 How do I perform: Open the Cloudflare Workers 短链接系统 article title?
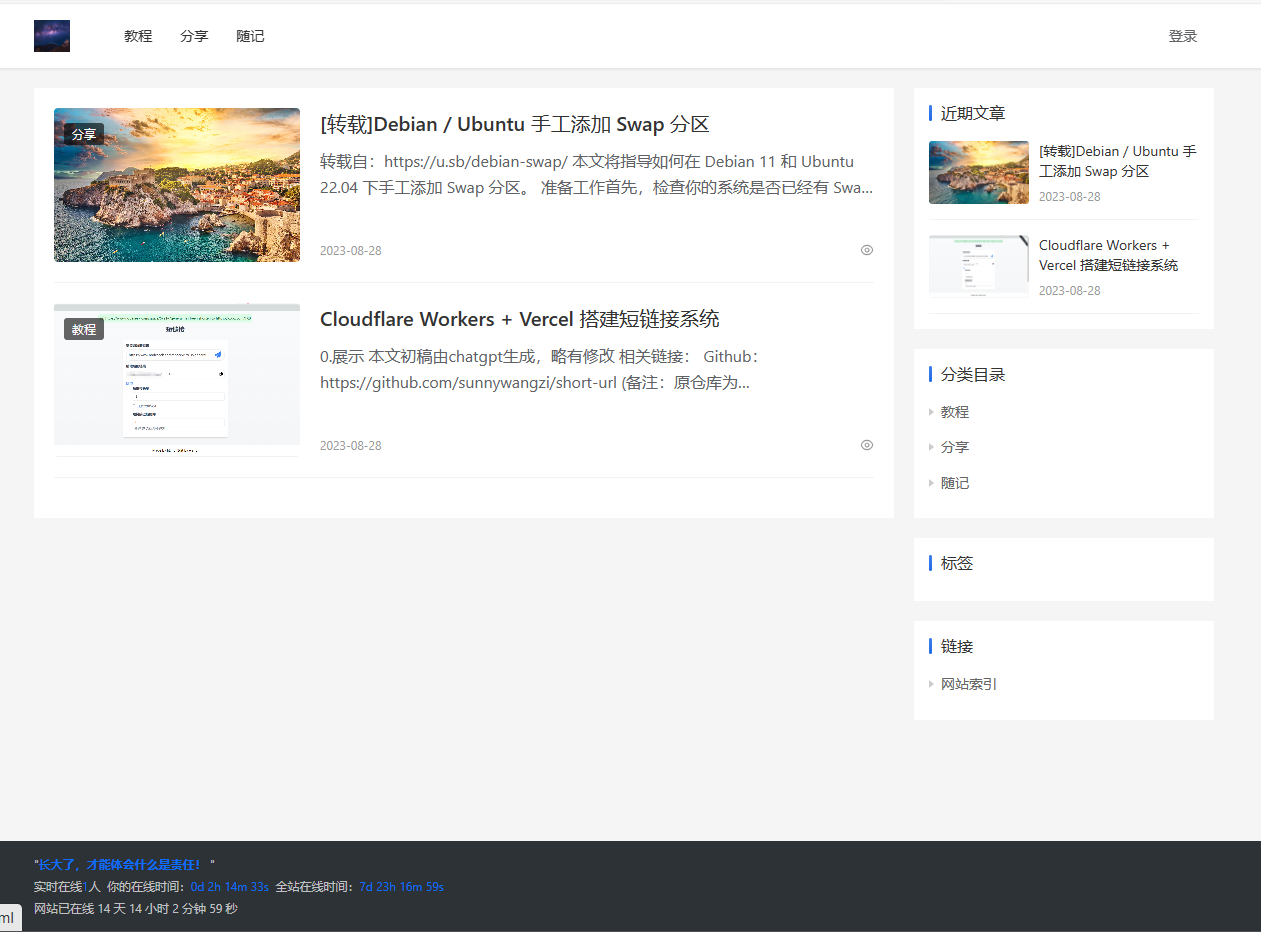click(521, 319)
